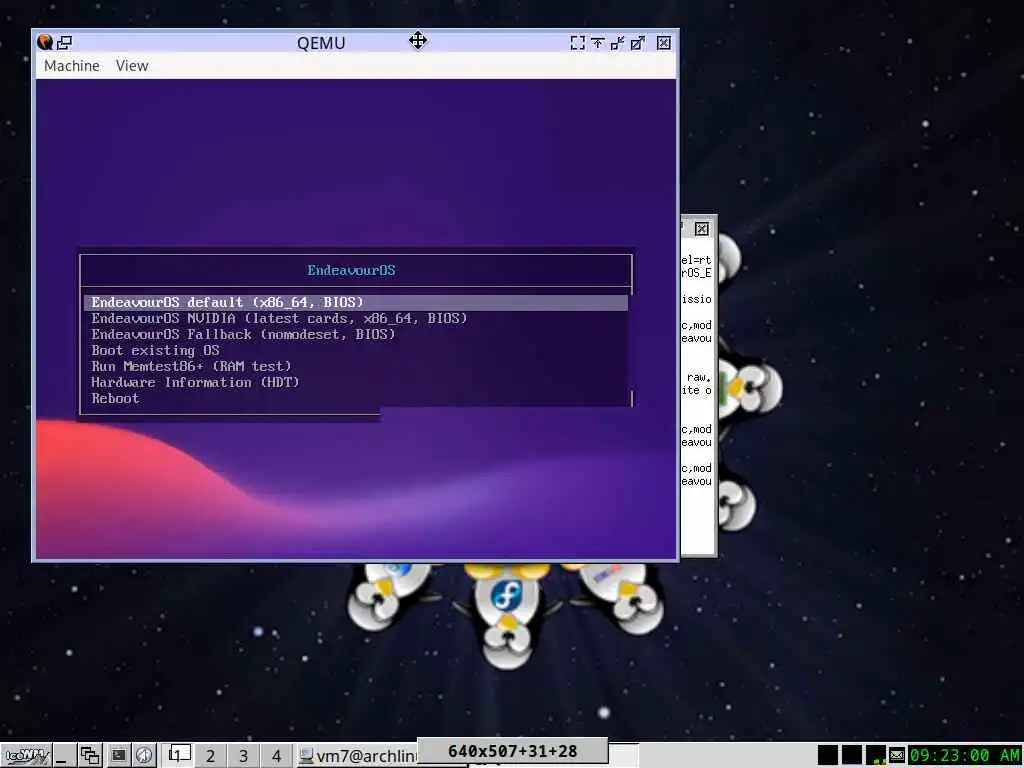Click the window depth icon beside QEMU logo
Viewport: 1024px width, 768px height.
tap(64, 42)
